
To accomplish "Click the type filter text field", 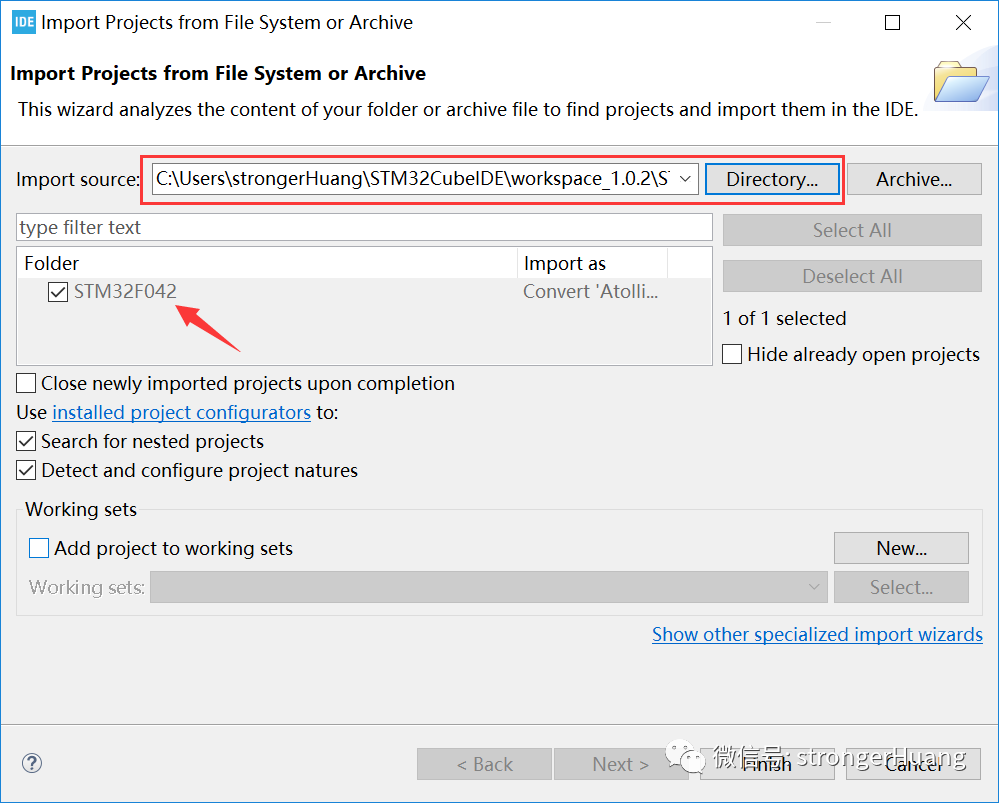I will pyautogui.click(x=364, y=228).
